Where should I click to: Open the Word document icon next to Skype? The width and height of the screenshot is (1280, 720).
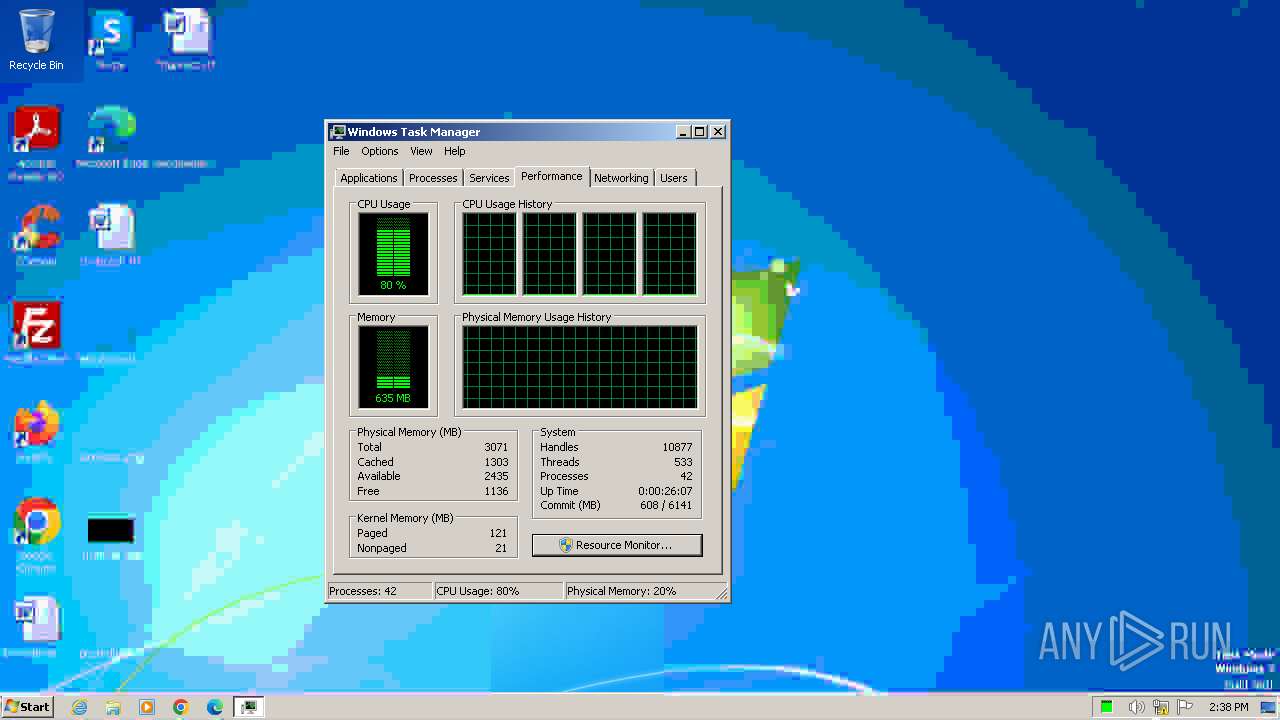tap(186, 40)
